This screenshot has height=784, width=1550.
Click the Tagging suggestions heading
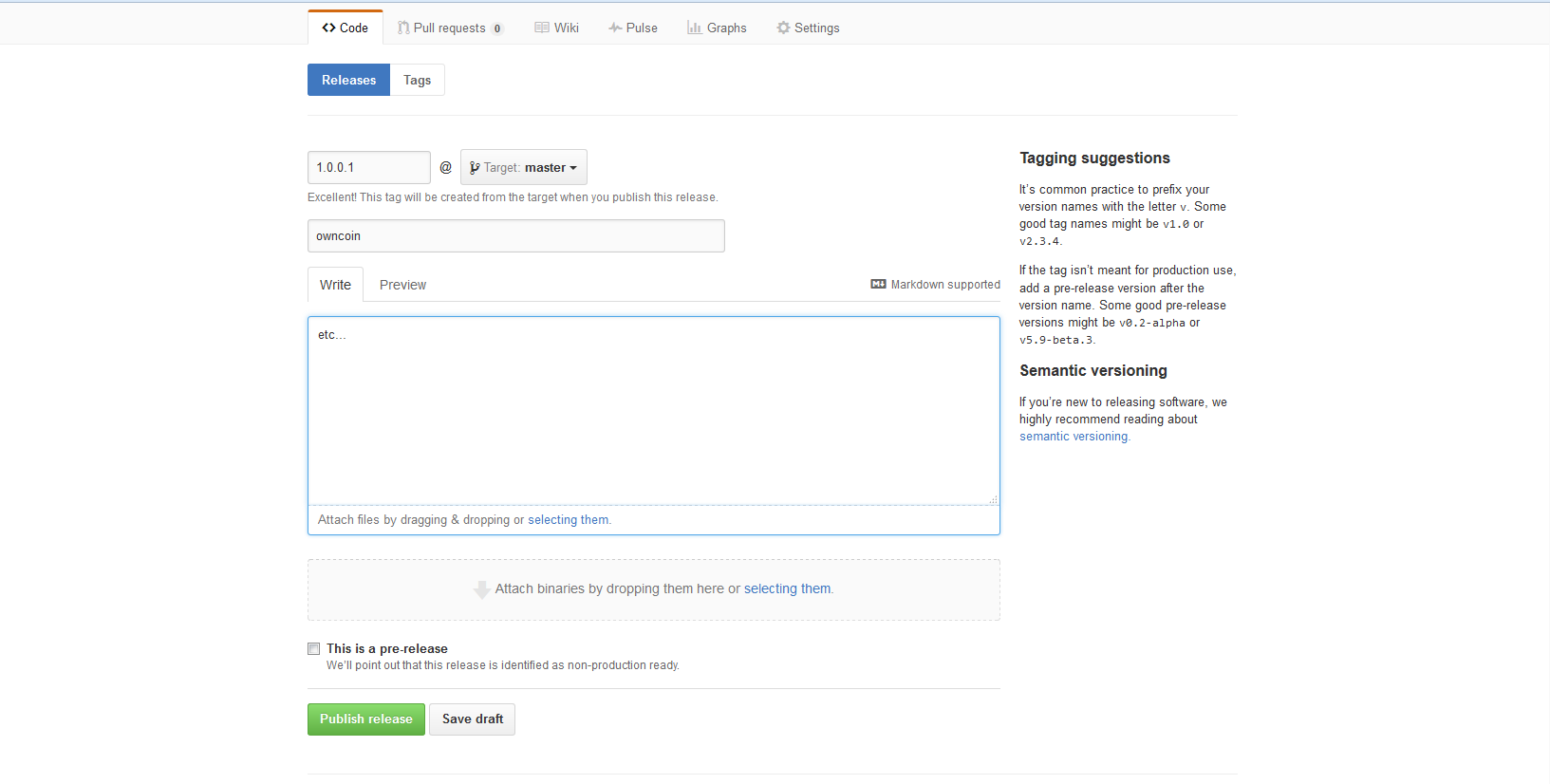[x=1094, y=158]
